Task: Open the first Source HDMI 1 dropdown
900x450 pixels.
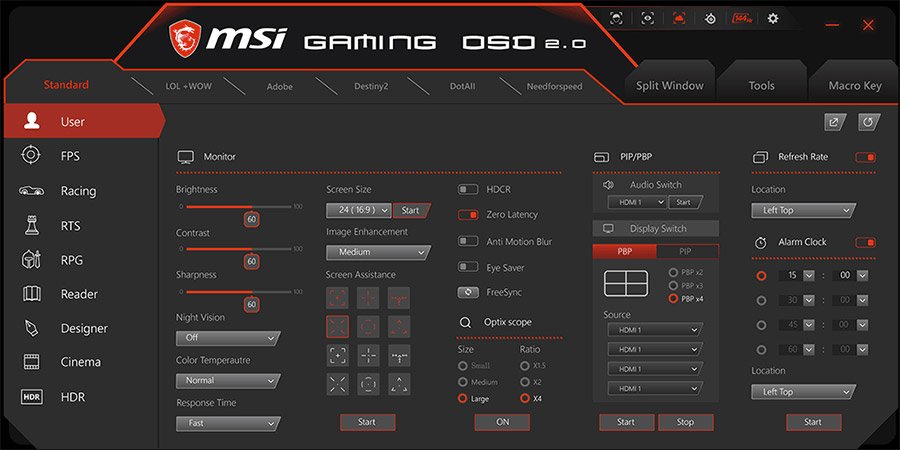Action: [x=655, y=330]
